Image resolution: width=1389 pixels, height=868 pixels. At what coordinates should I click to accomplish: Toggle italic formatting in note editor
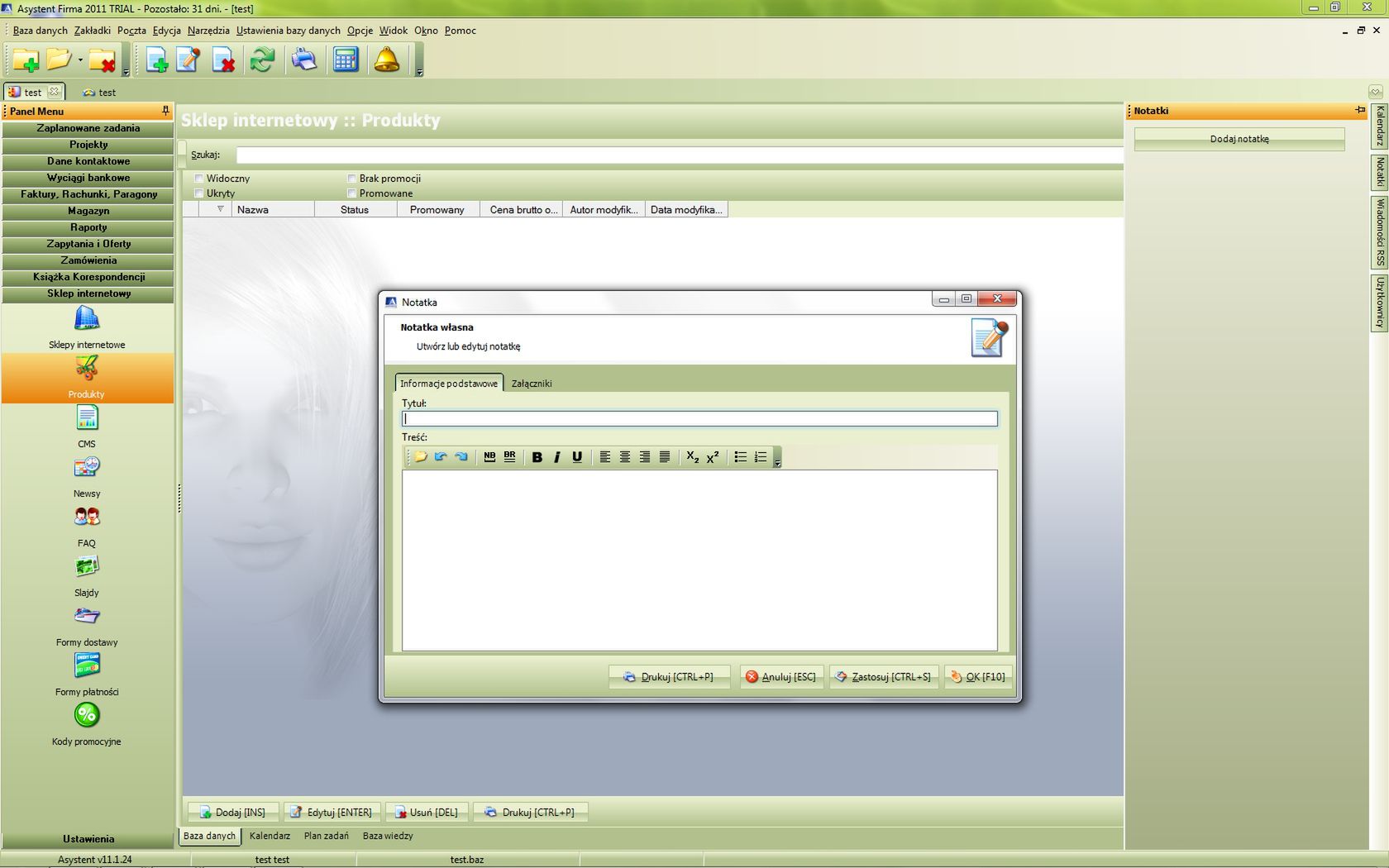[x=557, y=457]
